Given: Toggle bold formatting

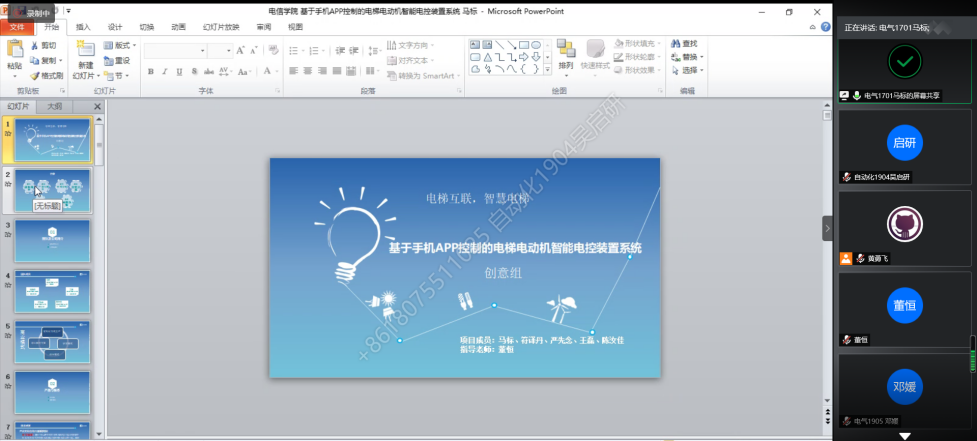Looking at the screenshot, I should [151, 71].
